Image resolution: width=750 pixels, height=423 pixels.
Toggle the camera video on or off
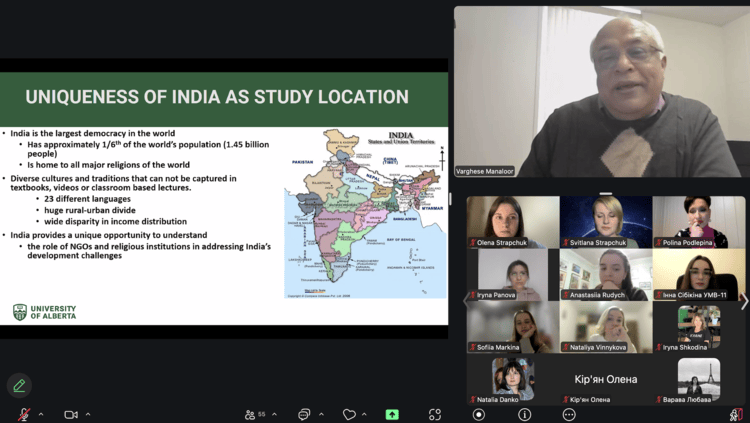[71, 414]
